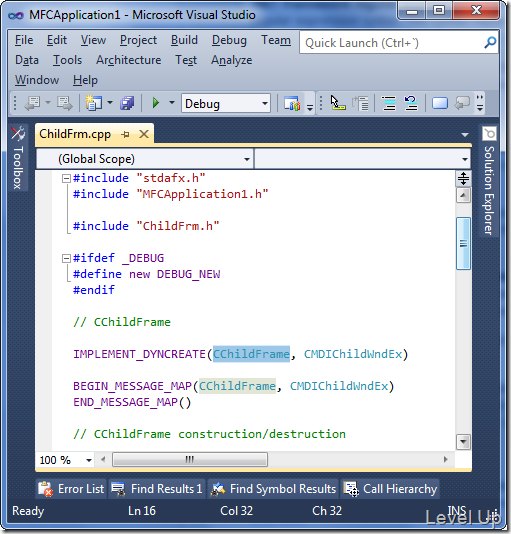Viewport: 511px width, 534px height.
Task: Open the Architecture menu
Action: point(128,60)
